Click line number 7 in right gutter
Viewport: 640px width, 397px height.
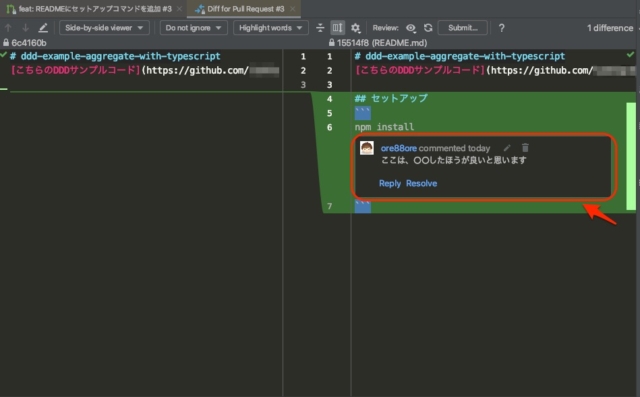tap(329, 206)
